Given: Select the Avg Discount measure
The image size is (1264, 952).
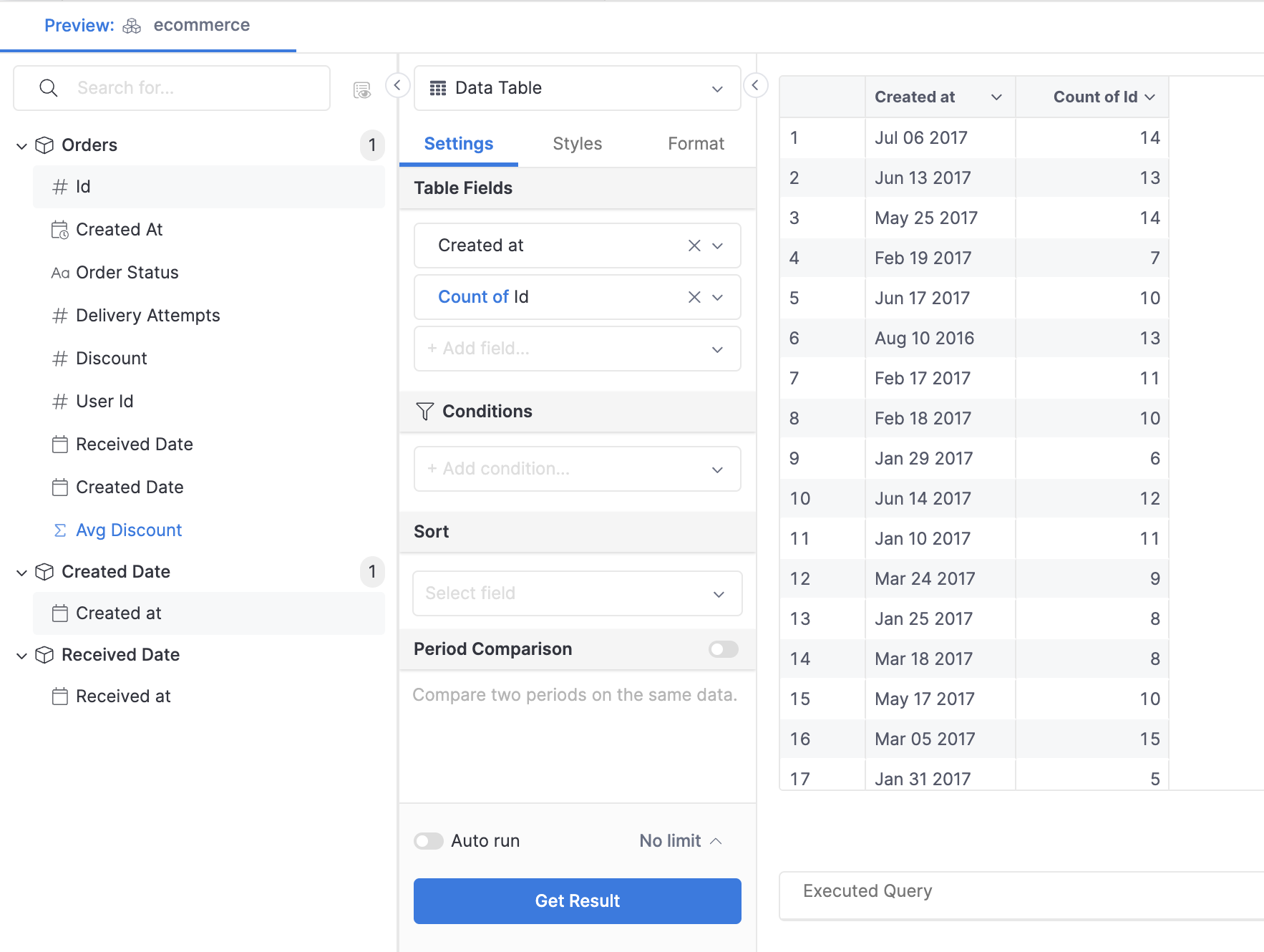Looking at the screenshot, I should (x=129, y=530).
